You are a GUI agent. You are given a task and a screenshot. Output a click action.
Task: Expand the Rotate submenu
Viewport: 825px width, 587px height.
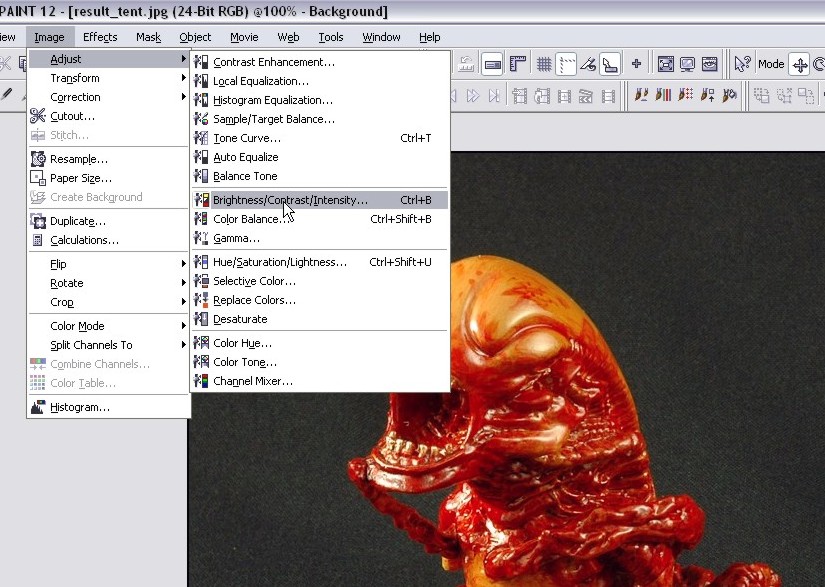pos(108,282)
